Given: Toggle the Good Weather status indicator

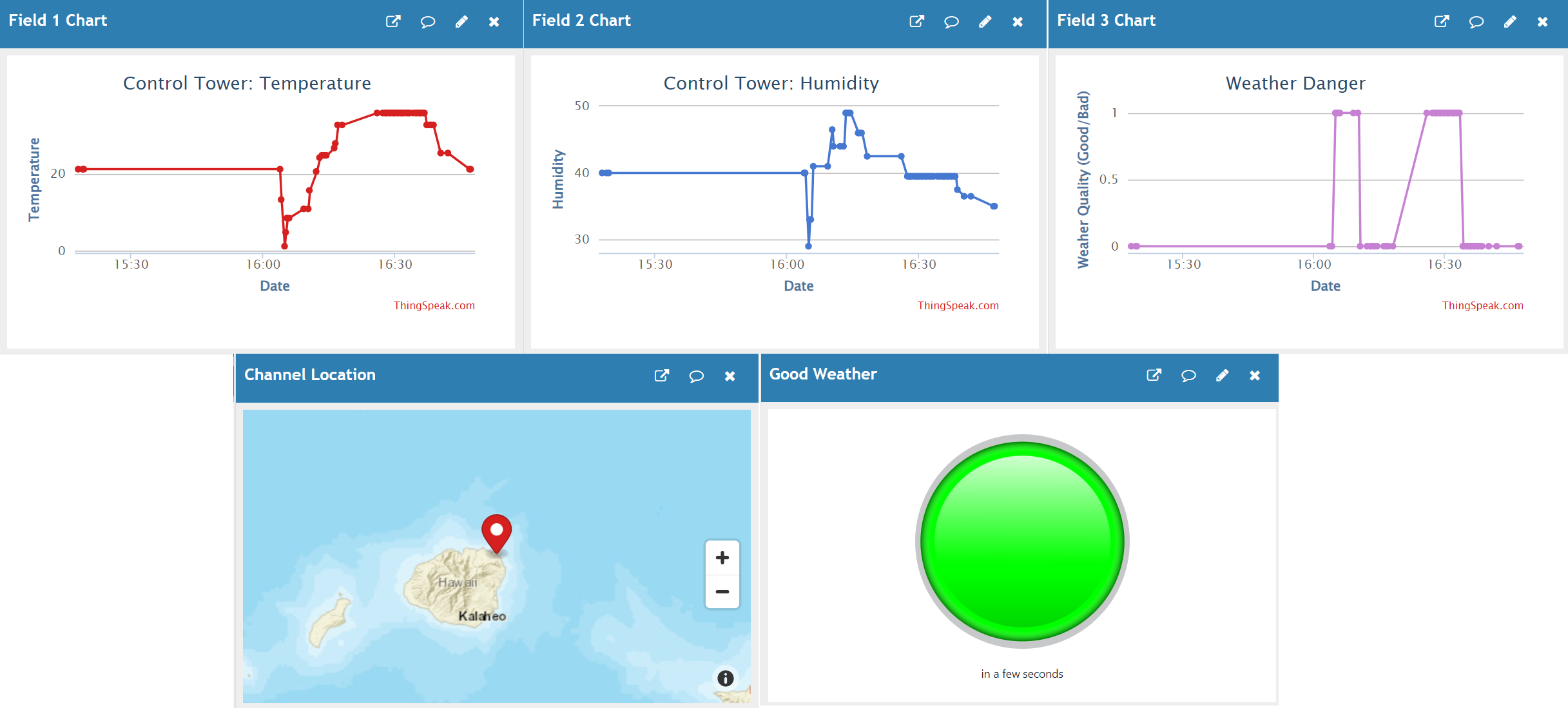Looking at the screenshot, I should pos(1021,538).
